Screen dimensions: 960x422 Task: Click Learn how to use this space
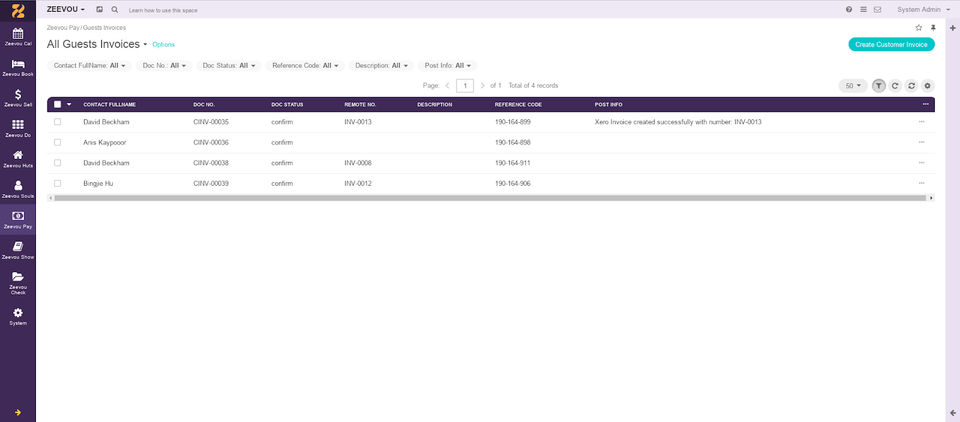coord(163,10)
